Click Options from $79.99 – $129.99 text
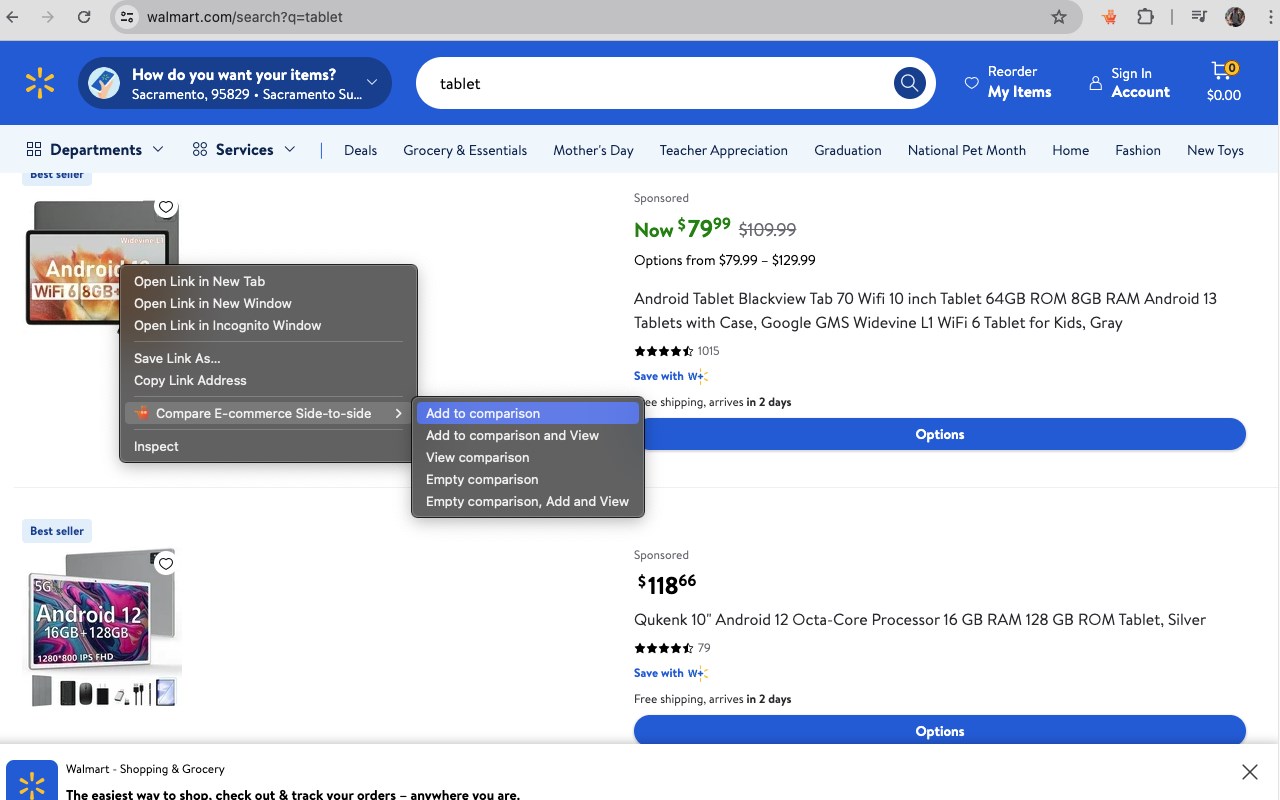 tap(724, 260)
